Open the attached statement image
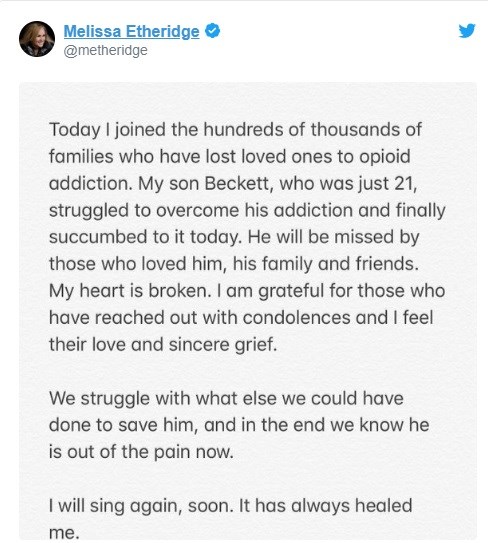 [248, 311]
